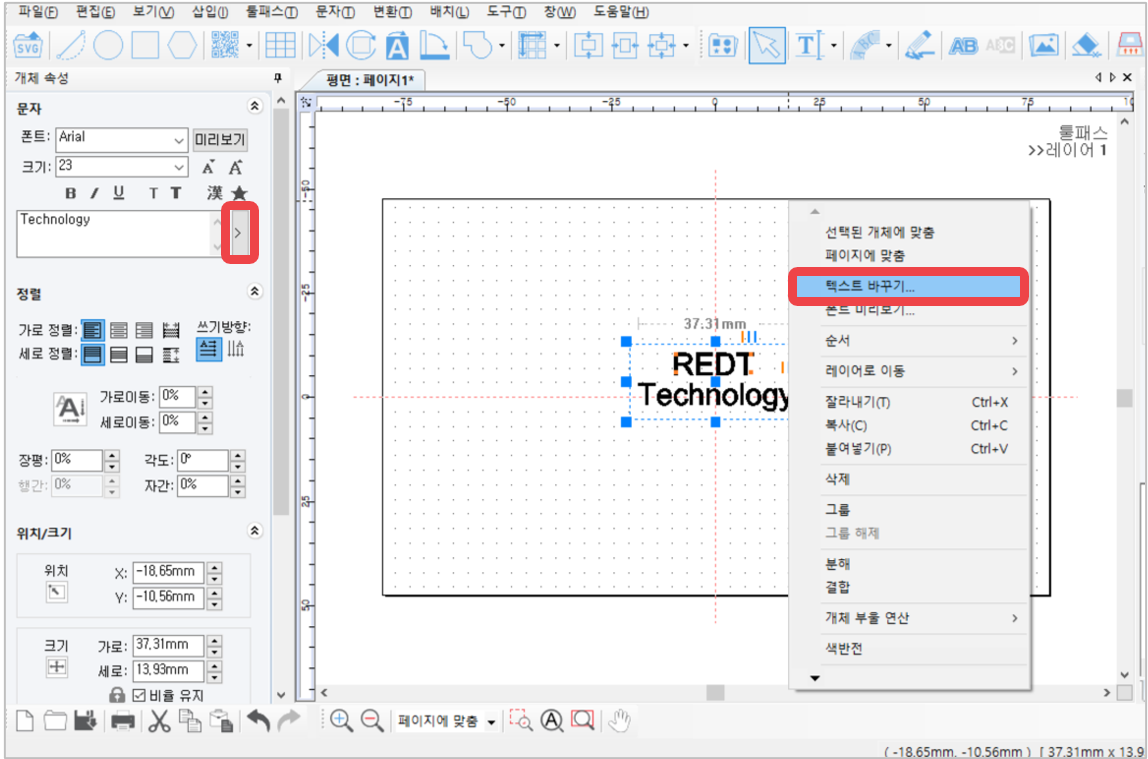Toggle the 비율 유지 checkbox
1148x759 pixels.
click(139, 695)
